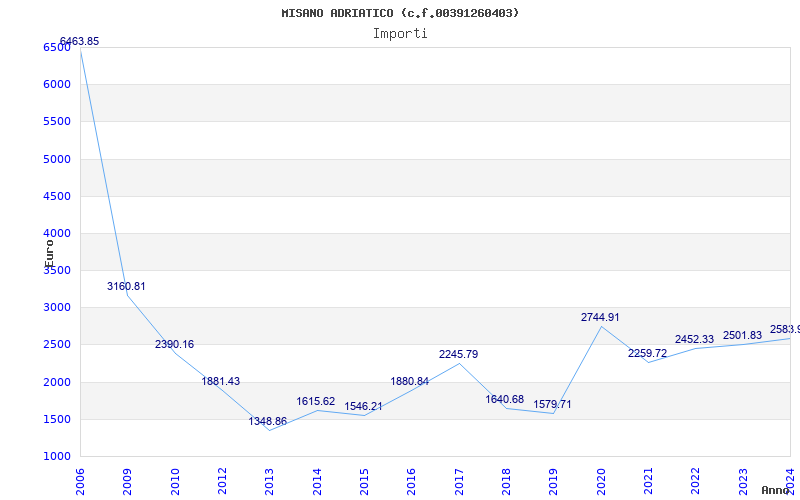The image size is (800, 500).
Task: Click y-axis value 1000
Action: pyautogui.click(x=57, y=457)
